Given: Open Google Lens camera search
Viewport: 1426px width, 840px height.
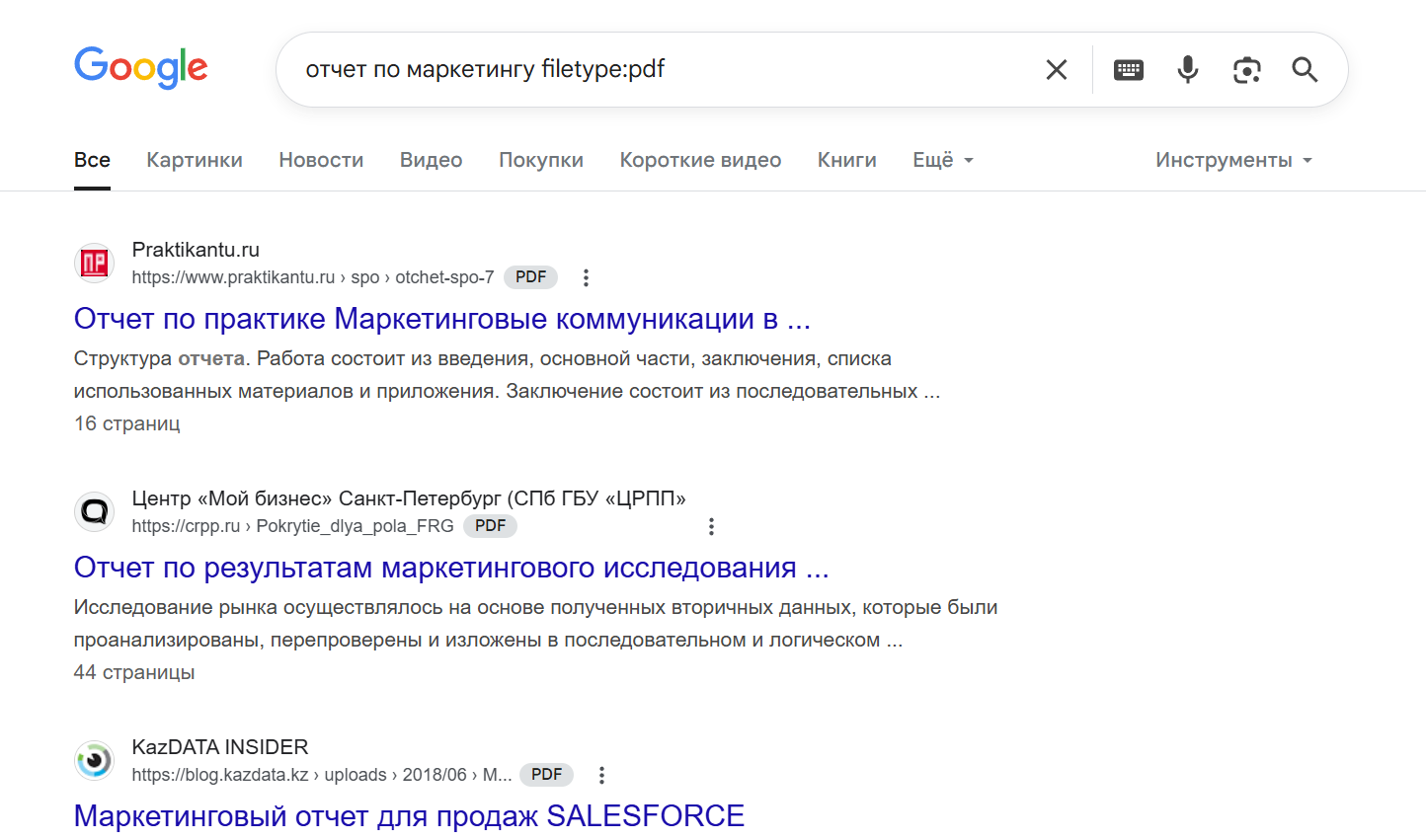Looking at the screenshot, I should [x=1246, y=69].
